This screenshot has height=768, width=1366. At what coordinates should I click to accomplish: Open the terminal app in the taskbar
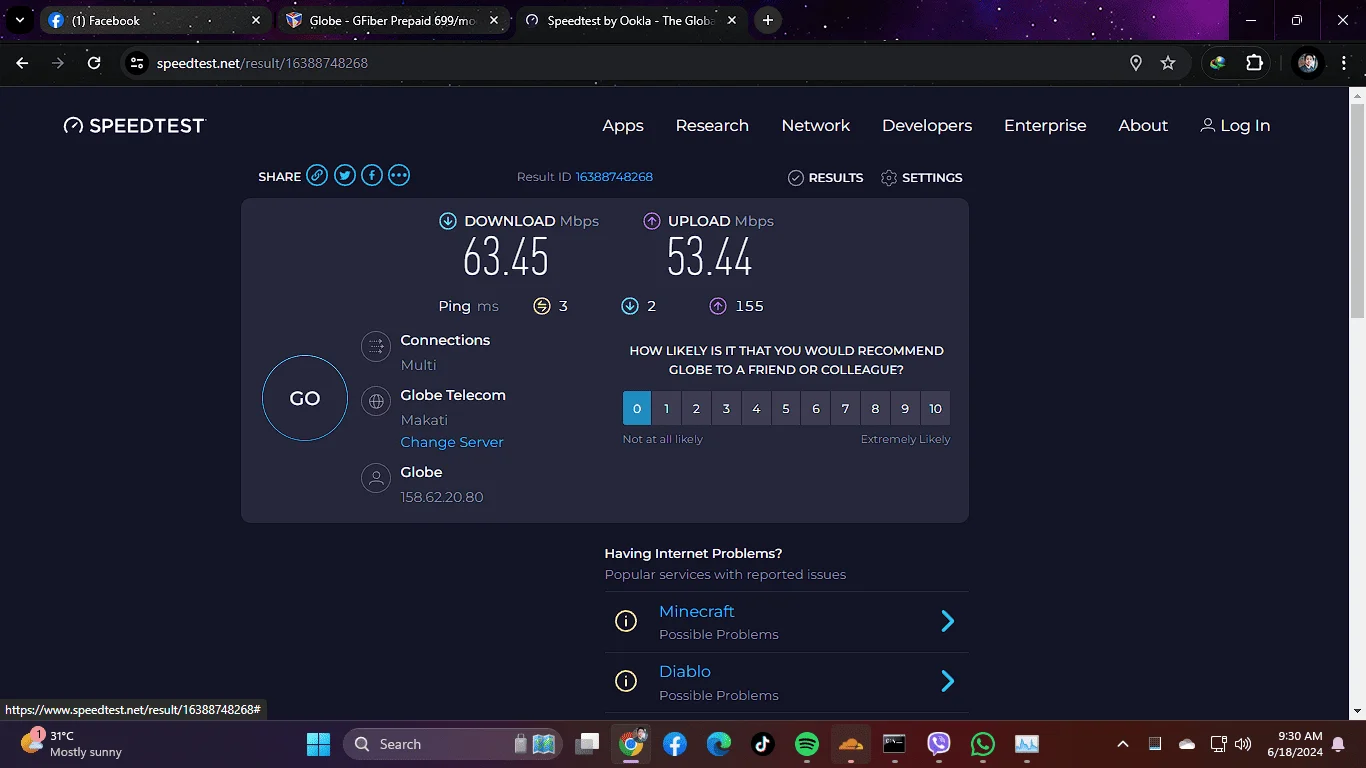(895, 744)
